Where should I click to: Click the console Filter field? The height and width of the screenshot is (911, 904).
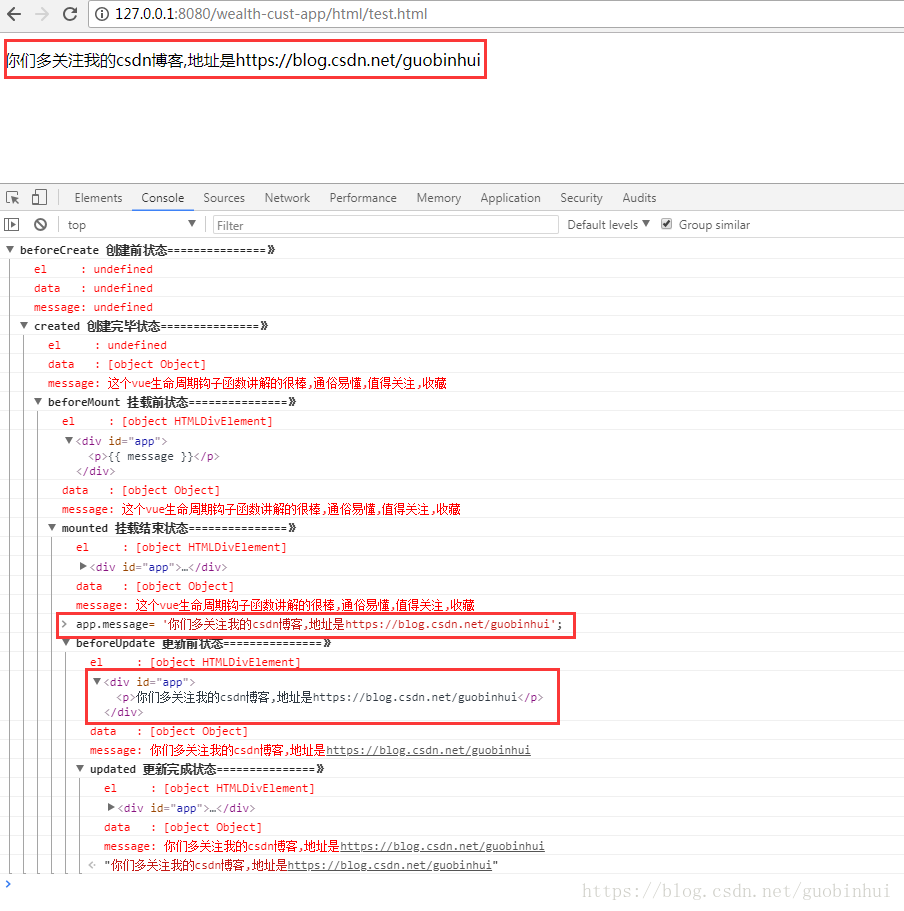(385, 225)
